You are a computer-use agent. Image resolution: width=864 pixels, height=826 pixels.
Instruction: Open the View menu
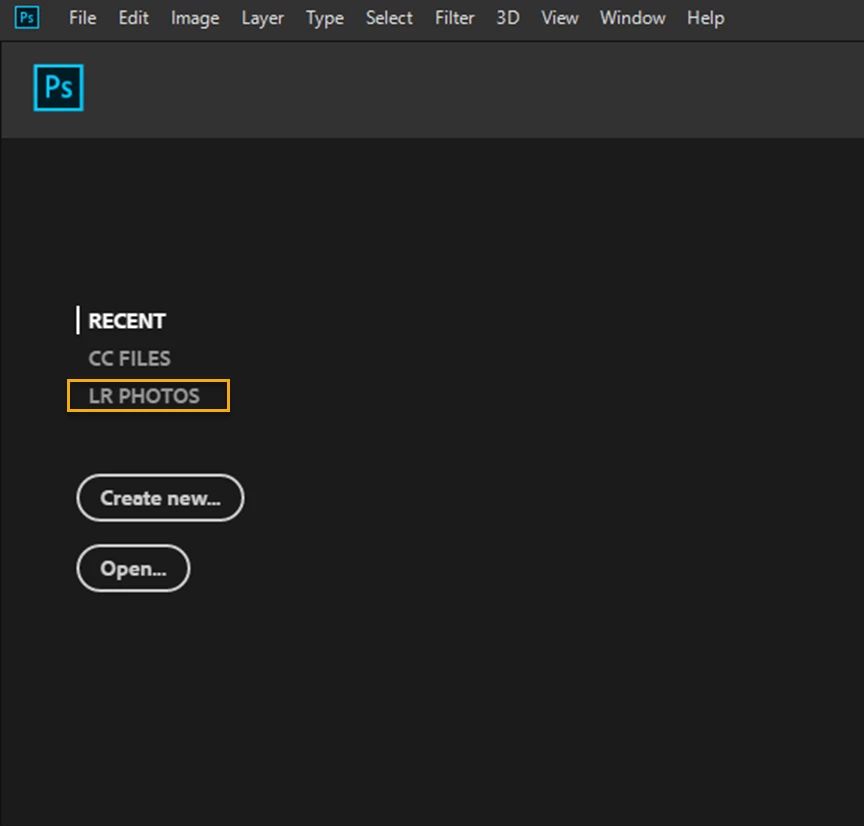tap(560, 18)
